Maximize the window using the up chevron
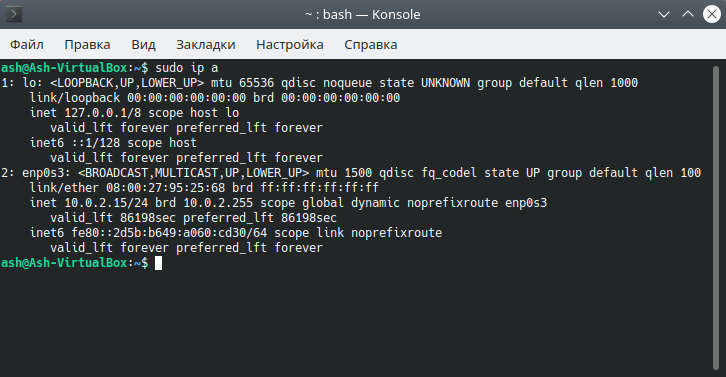This screenshot has height=377, width=726. point(688,14)
